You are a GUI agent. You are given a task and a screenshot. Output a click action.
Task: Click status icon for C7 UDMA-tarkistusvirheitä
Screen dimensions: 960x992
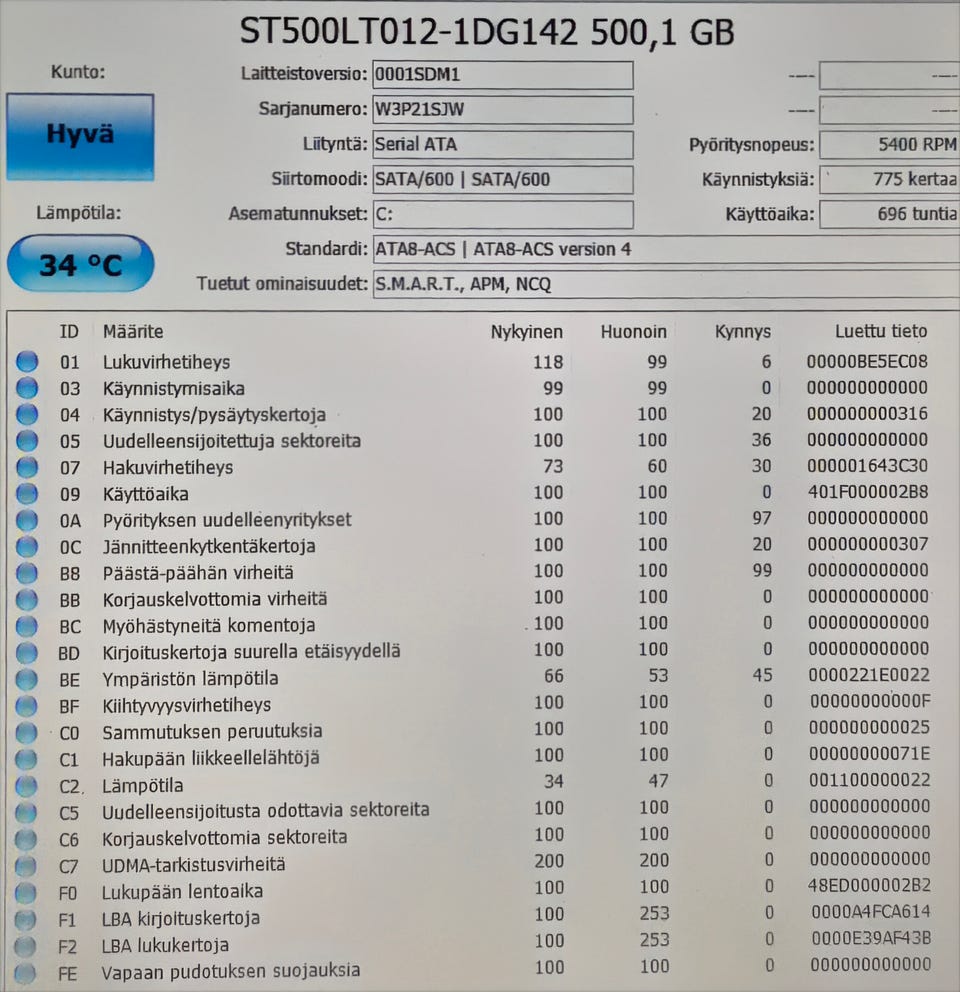tap(26, 865)
